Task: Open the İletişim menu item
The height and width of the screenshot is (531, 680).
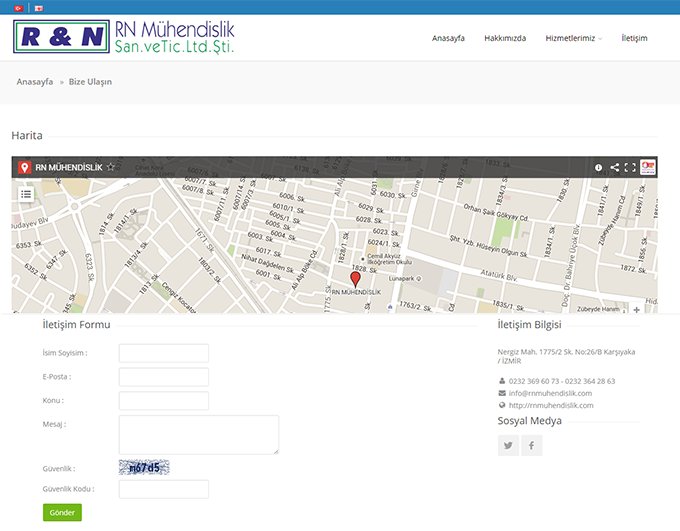Action: (x=634, y=38)
